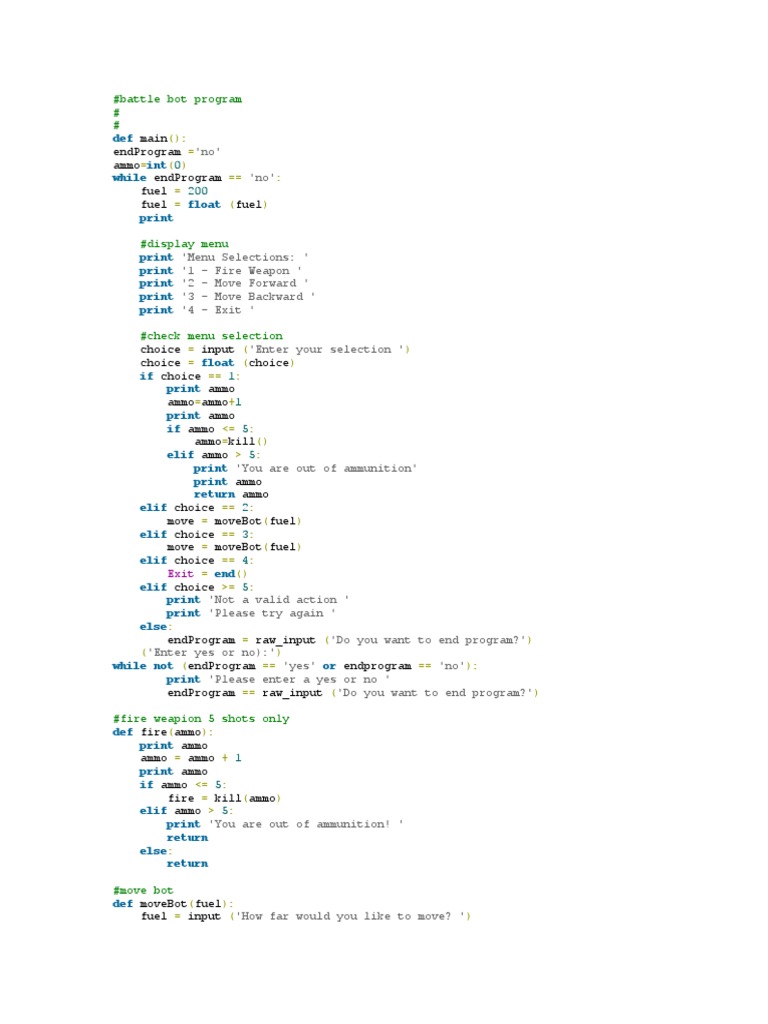Click the 'if choice == 1:' line
Screen dimensions: 768x1024
pyautogui.click(x=190, y=376)
